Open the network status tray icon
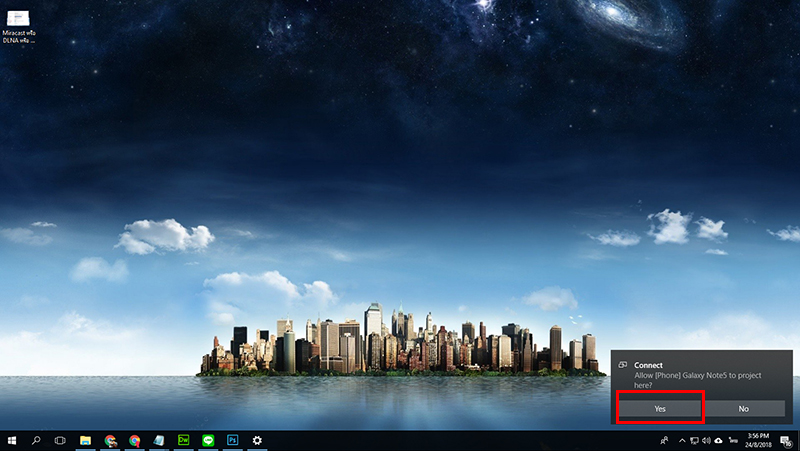The image size is (800, 451). pos(694,440)
